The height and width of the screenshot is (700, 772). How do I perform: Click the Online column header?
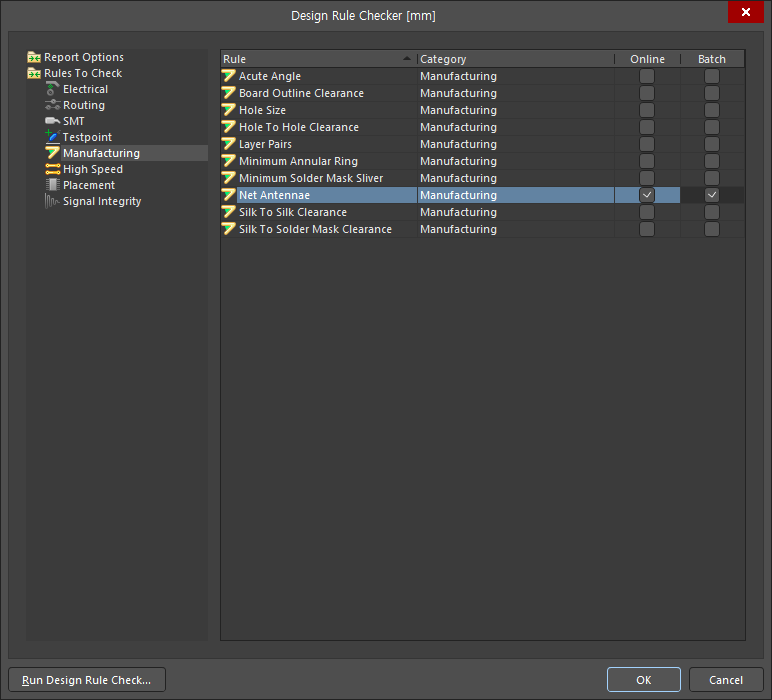647,59
